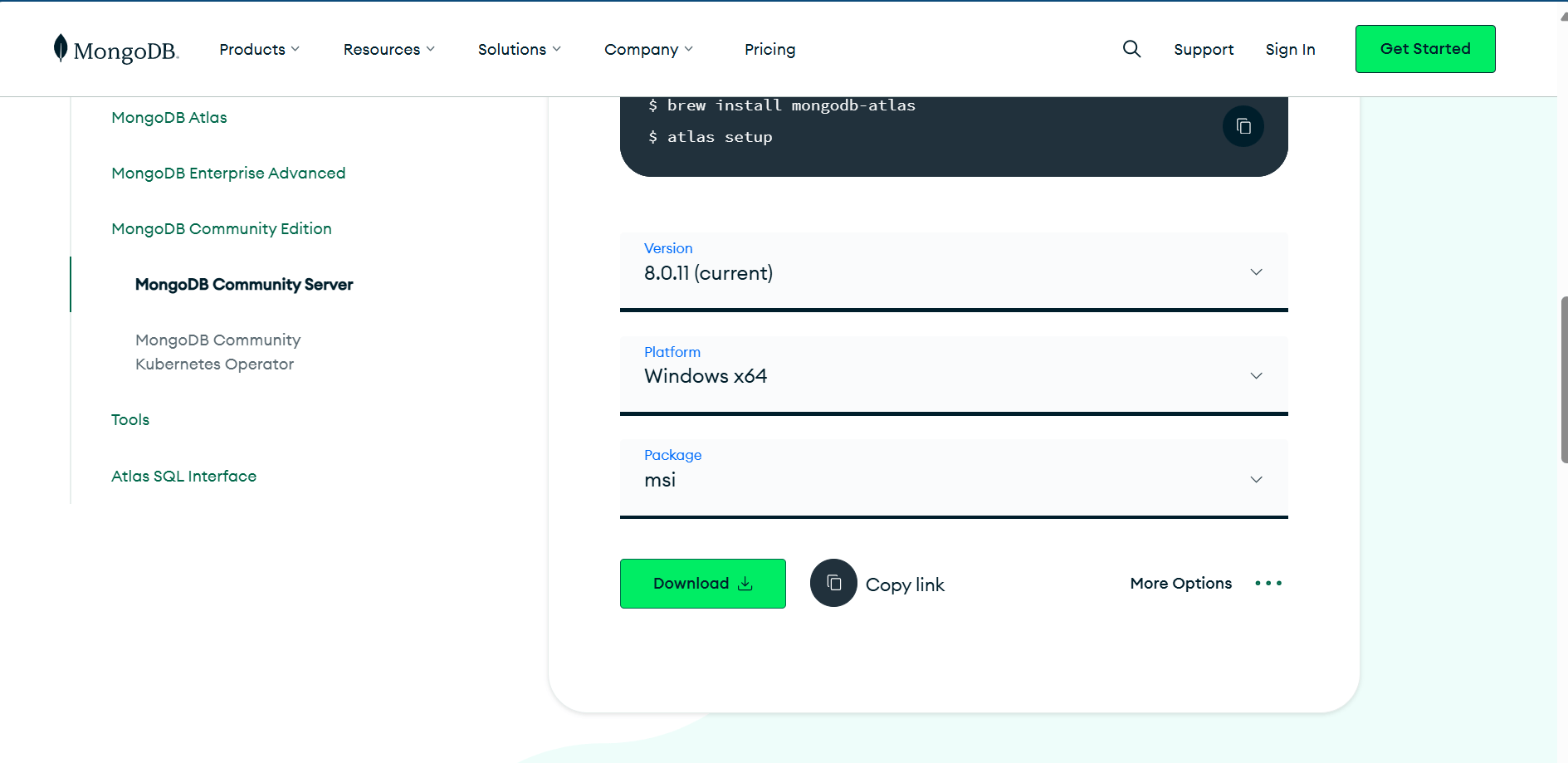1568x763 pixels.
Task: Click the Copy link circular icon
Action: [x=833, y=583]
